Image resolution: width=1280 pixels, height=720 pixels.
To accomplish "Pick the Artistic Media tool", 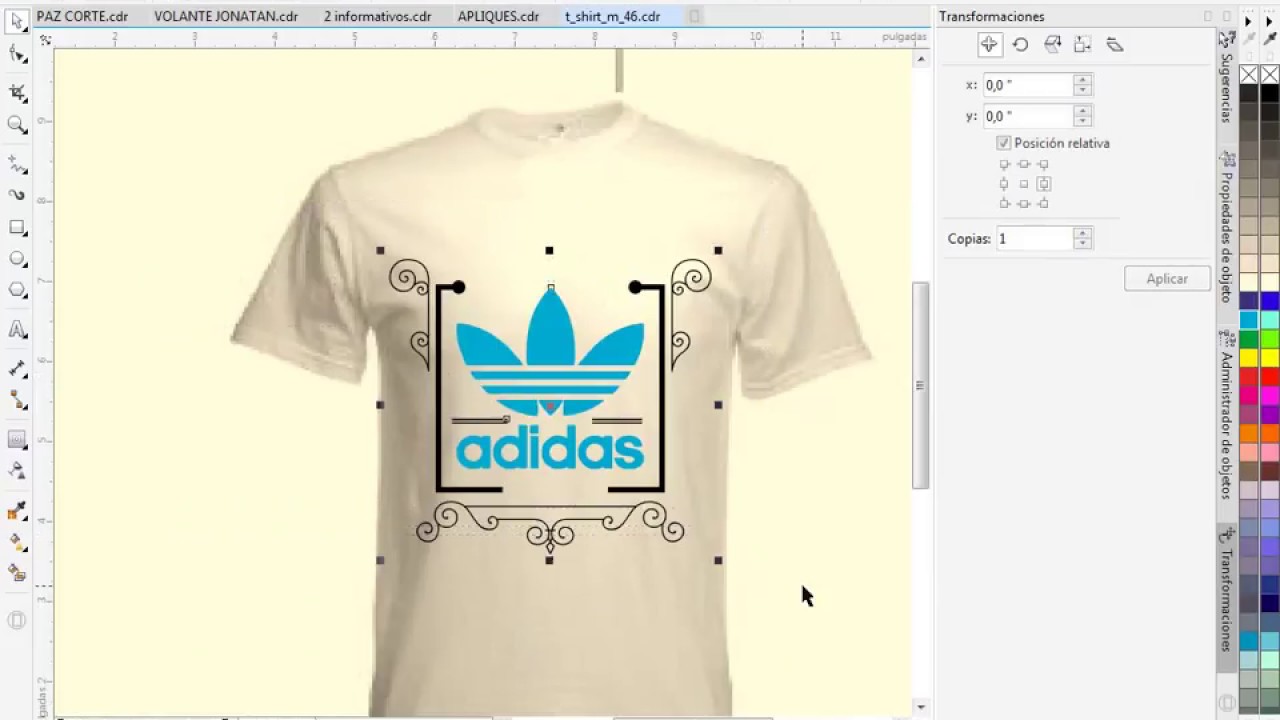I will [17, 195].
